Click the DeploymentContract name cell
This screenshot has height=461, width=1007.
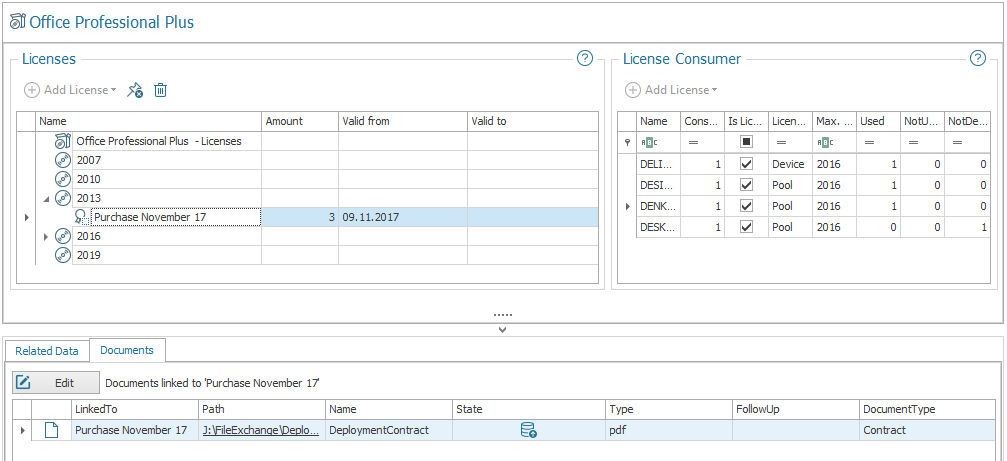pyautogui.click(x=389, y=430)
